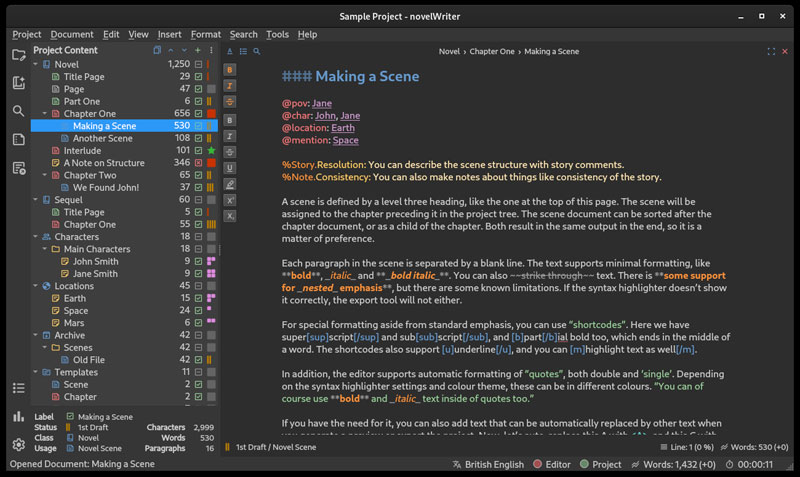Add new item with the green plus

(x=198, y=50)
